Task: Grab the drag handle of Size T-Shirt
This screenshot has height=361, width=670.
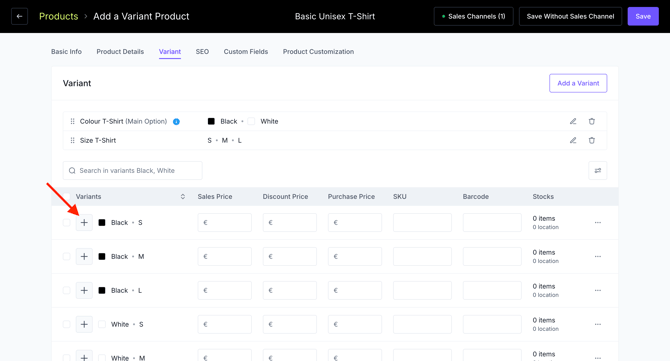Action: click(72, 140)
